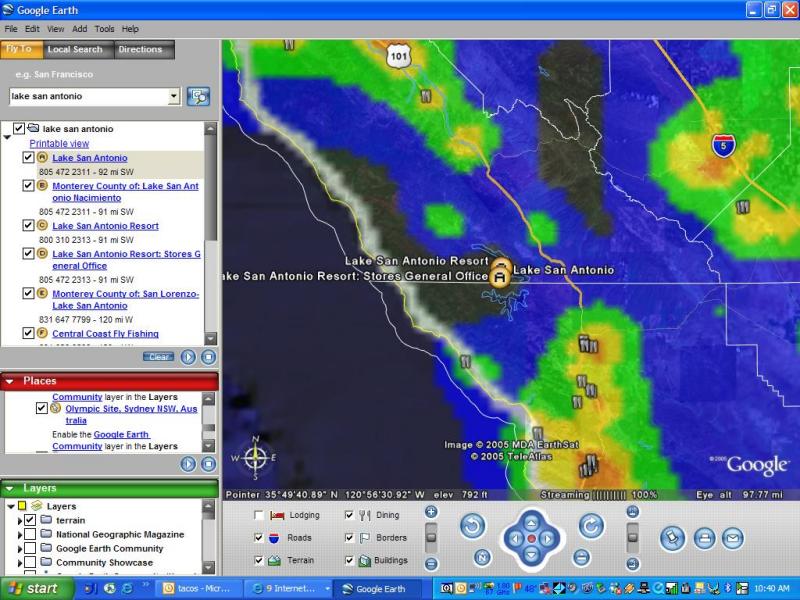Rotate the view counterclockwise
This screenshot has height=600, width=800.
[x=472, y=526]
